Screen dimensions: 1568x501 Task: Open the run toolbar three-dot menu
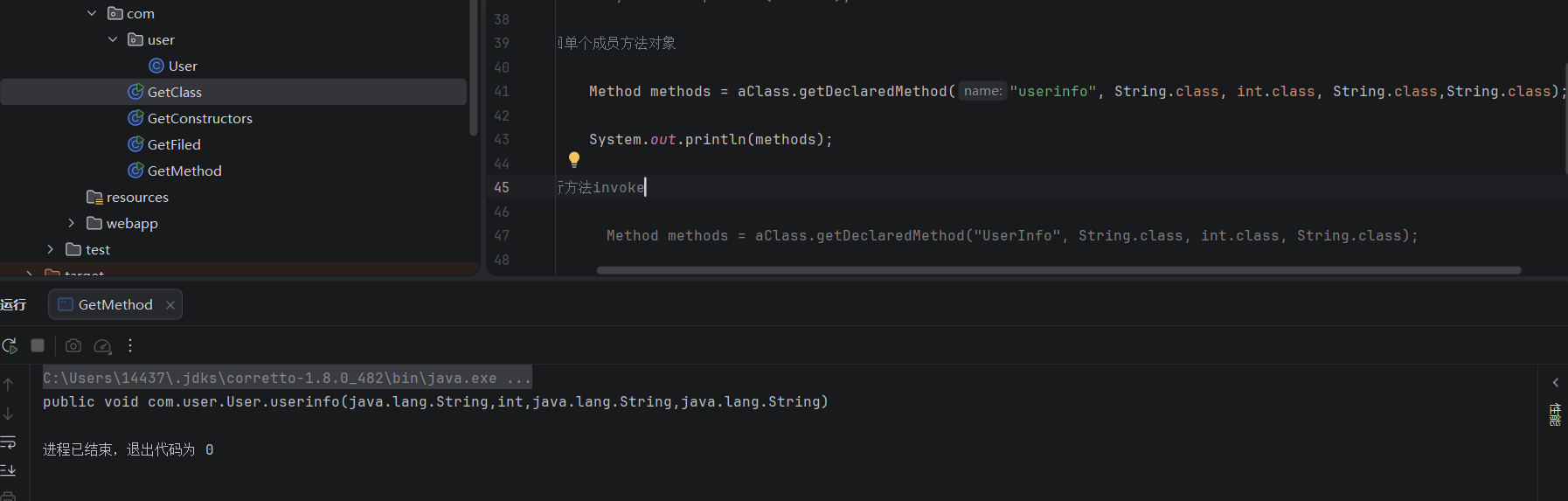[130, 345]
